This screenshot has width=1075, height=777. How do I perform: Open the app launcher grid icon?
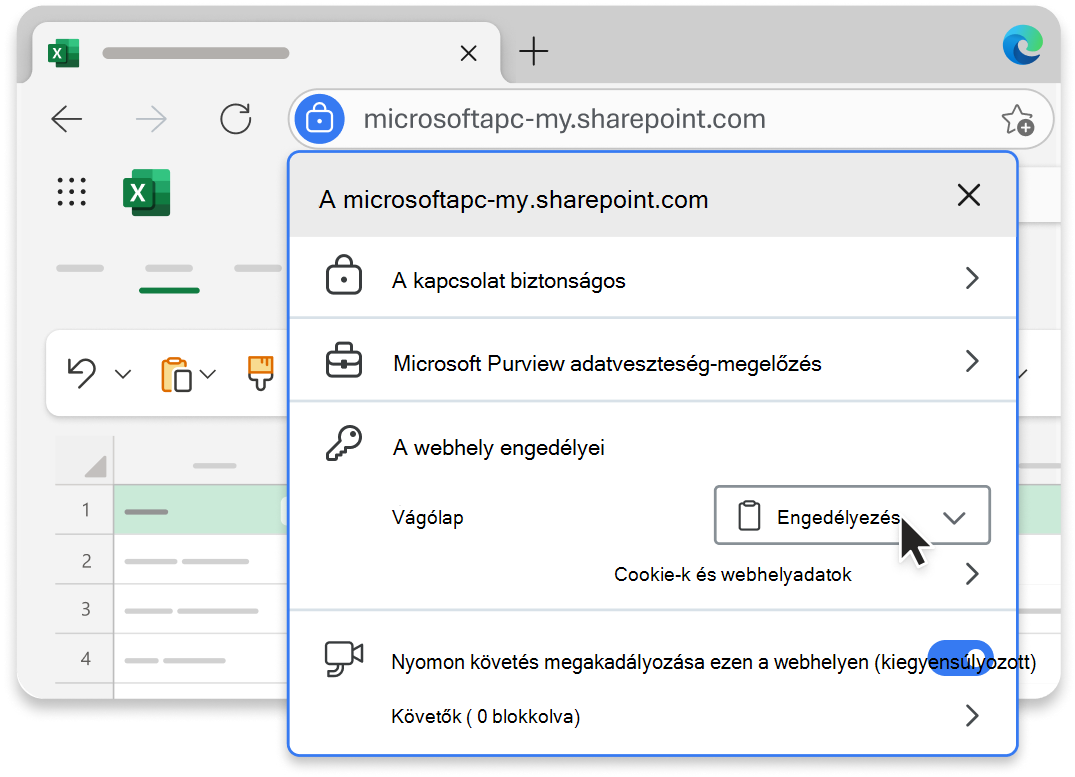[x=71, y=192]
